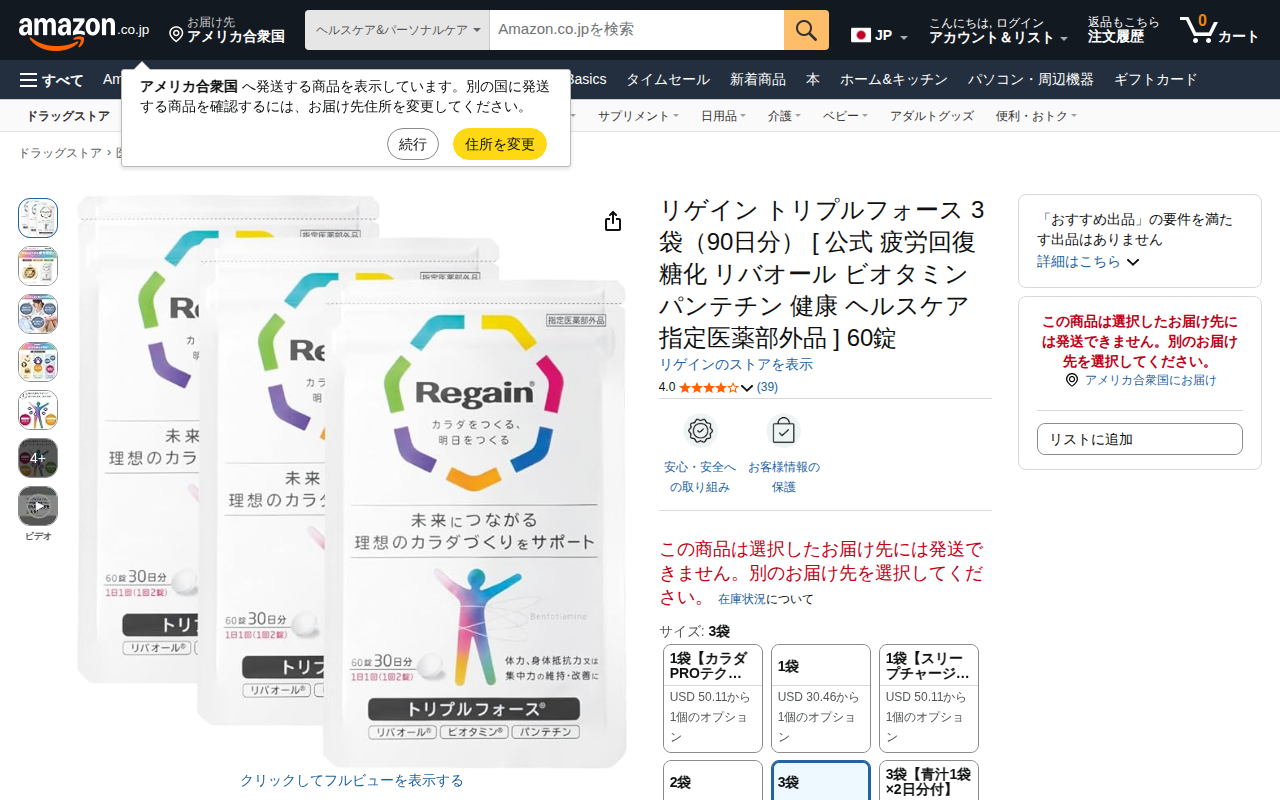This screenshot has width=1280, height=800.
Task: Open the アカウント＆リスト dropdown
Action: pyautogui.click(x=998, y=31)
